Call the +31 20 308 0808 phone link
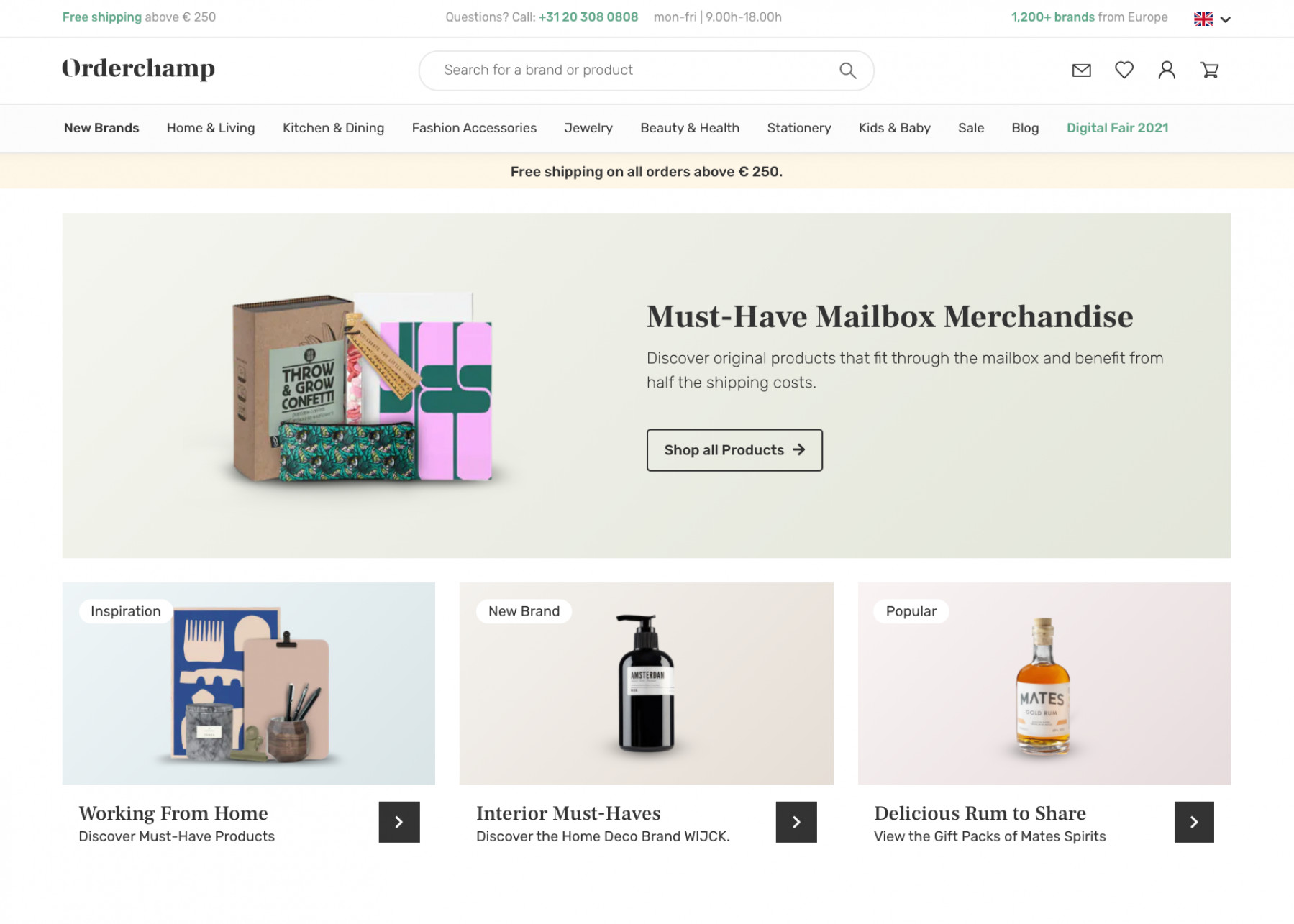1294x924 pixels. tap(588, 17)
